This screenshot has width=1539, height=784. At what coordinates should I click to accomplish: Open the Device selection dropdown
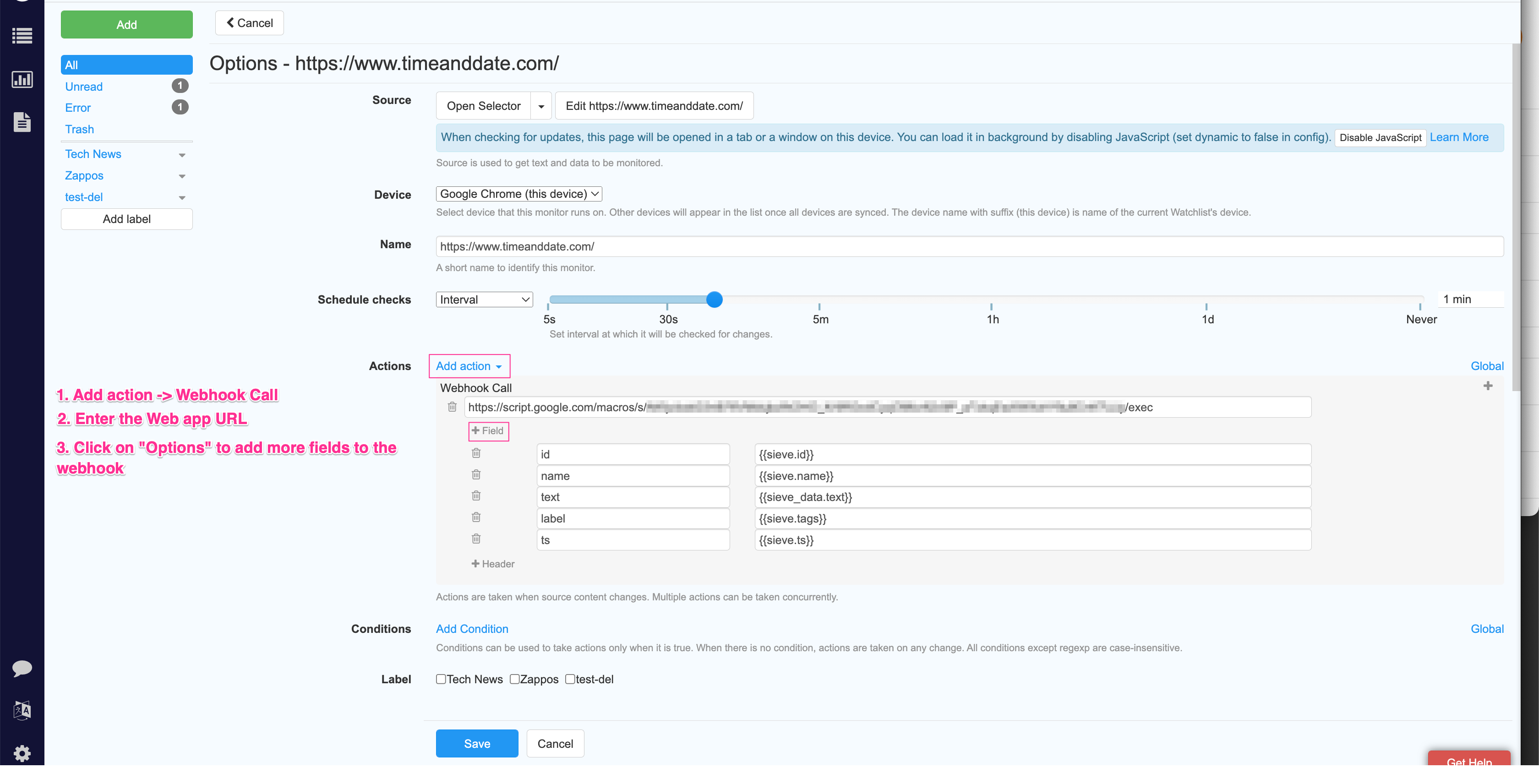click(x=518, y=193)
